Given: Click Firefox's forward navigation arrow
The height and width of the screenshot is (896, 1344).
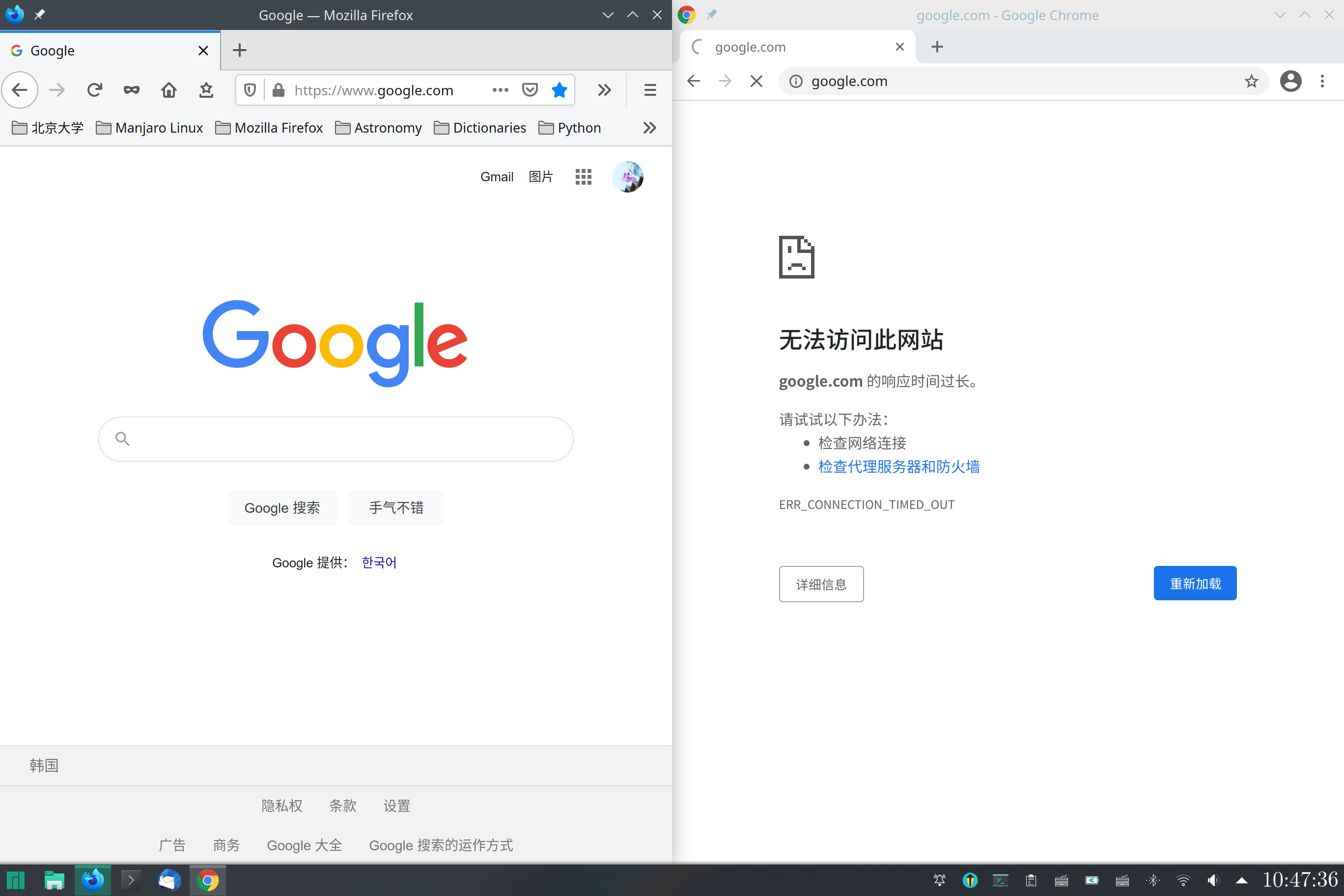Looking at the screenshot, I should [x=57, y=90].
